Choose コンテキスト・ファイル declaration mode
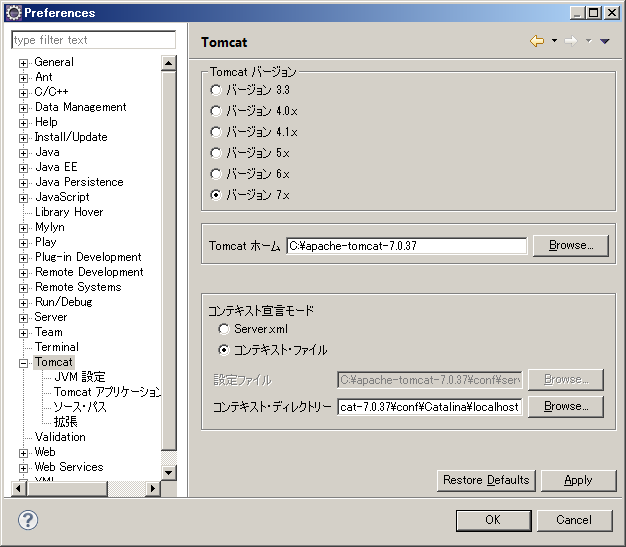 coord(224,350)
